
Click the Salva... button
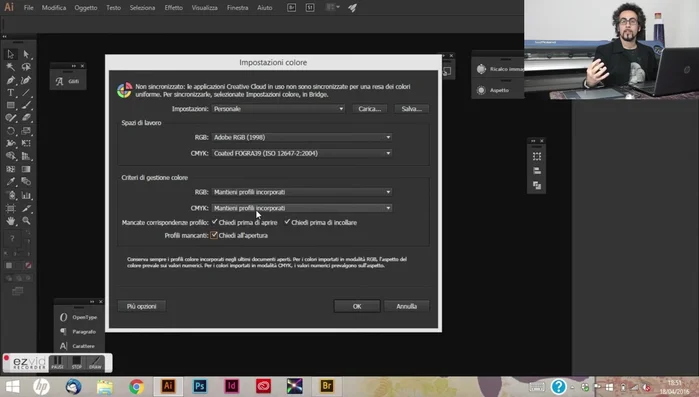click(411, 109)
